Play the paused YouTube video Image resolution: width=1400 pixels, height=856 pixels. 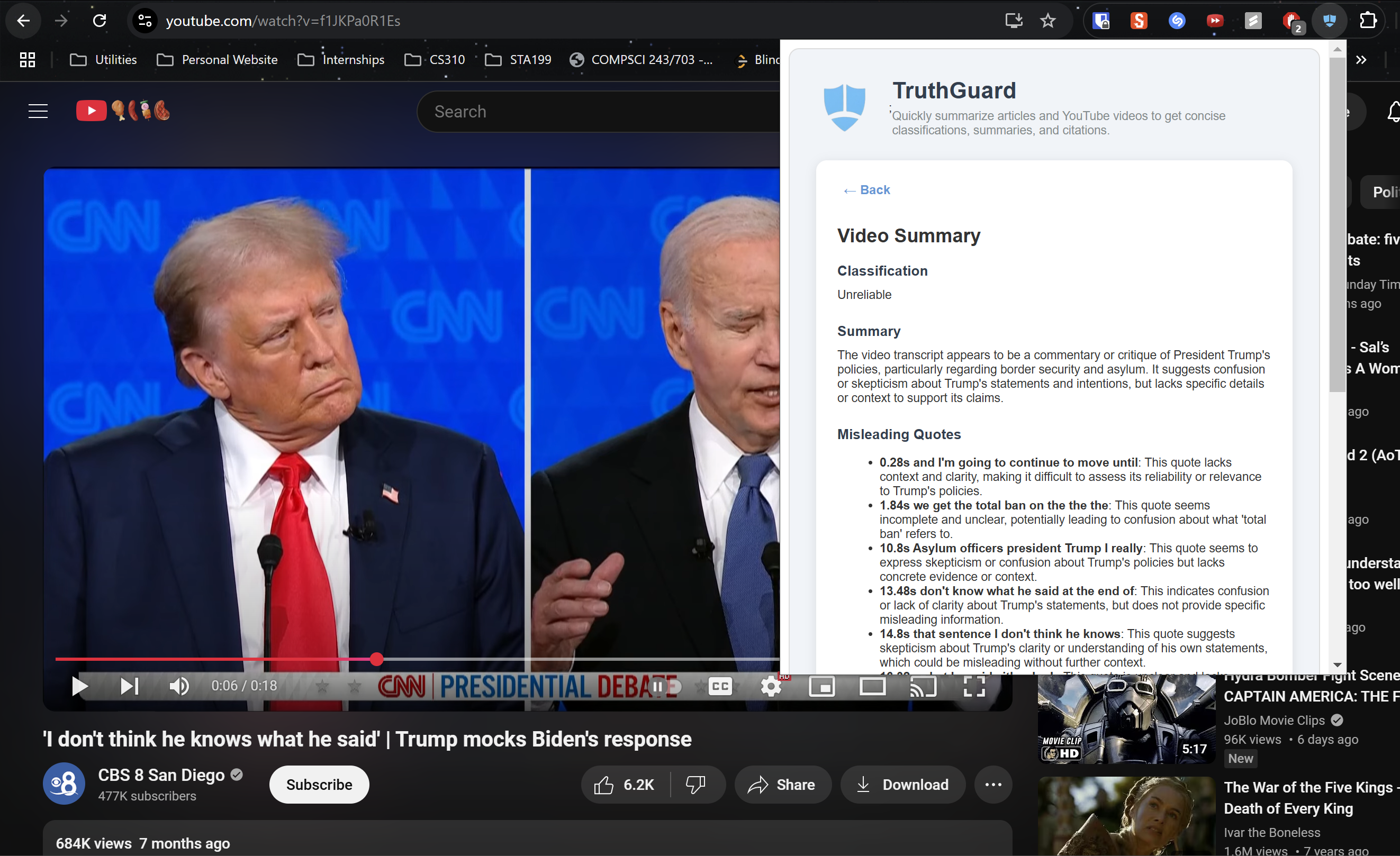tap(79, 686)
